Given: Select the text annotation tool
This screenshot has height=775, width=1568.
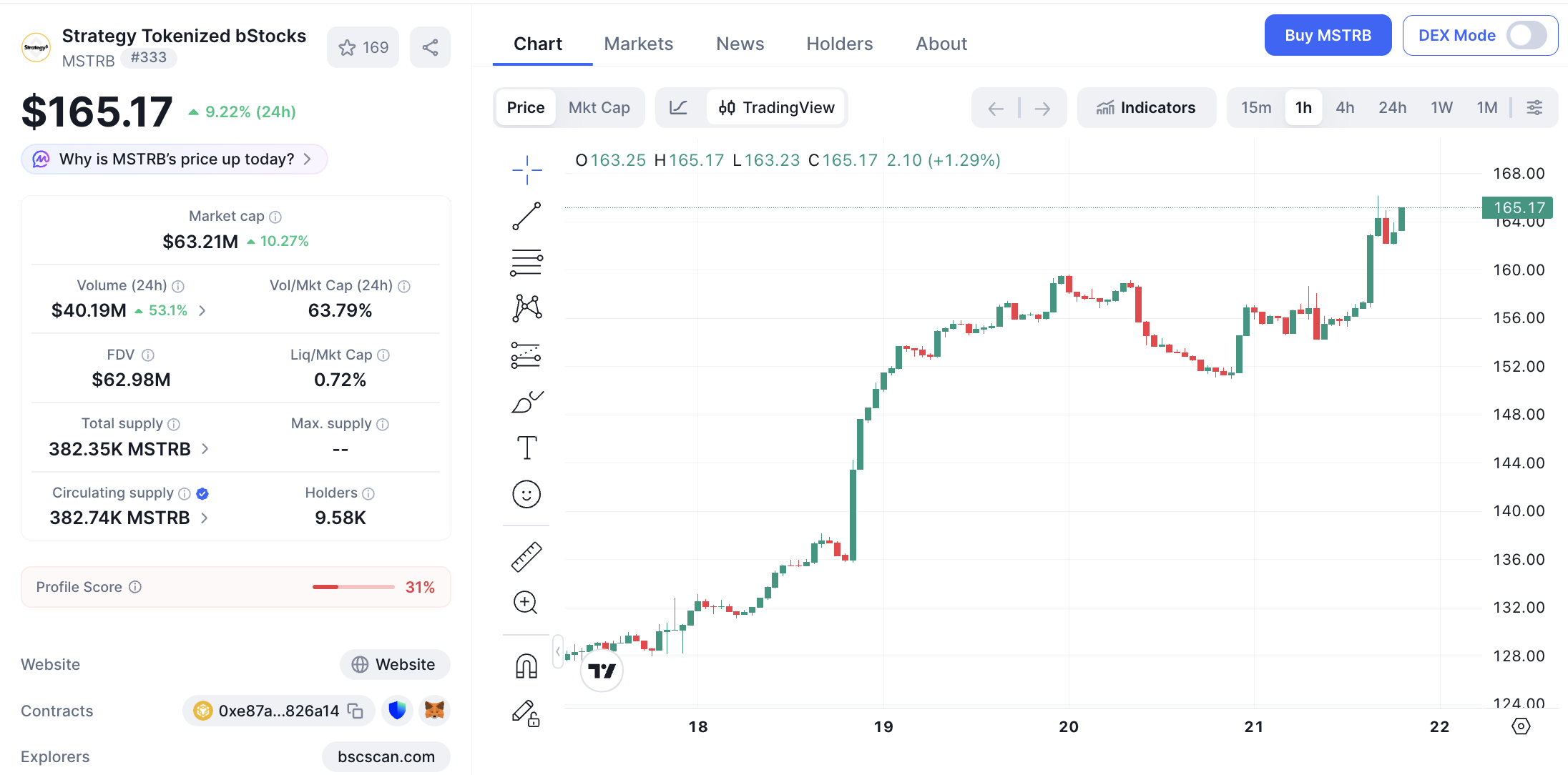Looking at the screenshot, I should point(526,448).
